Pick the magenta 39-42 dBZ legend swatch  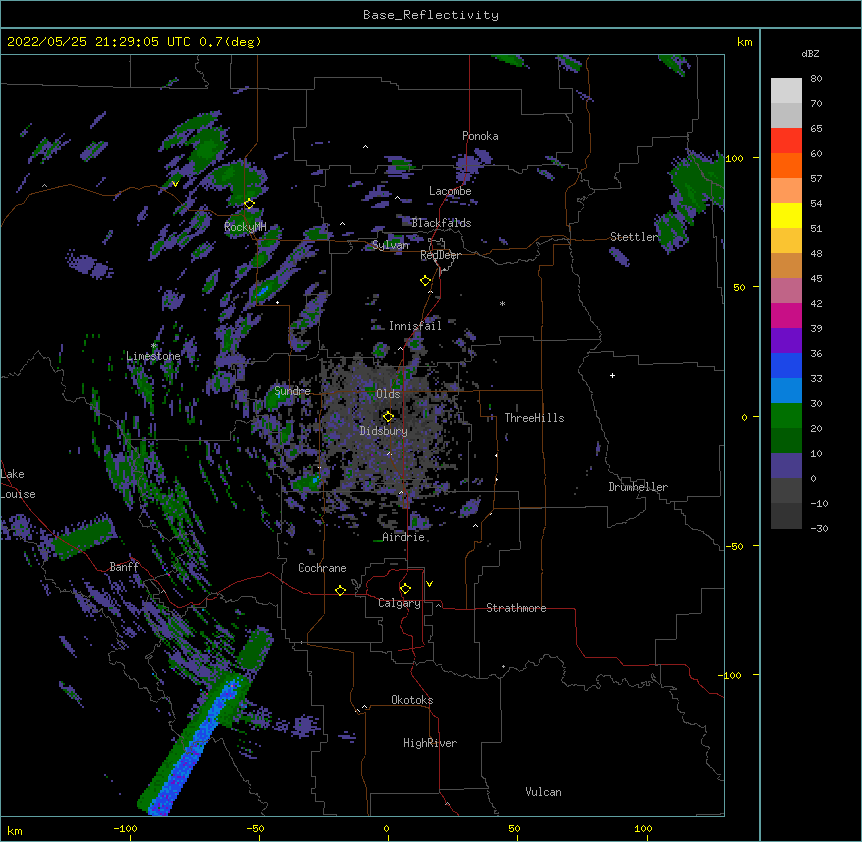786,315
